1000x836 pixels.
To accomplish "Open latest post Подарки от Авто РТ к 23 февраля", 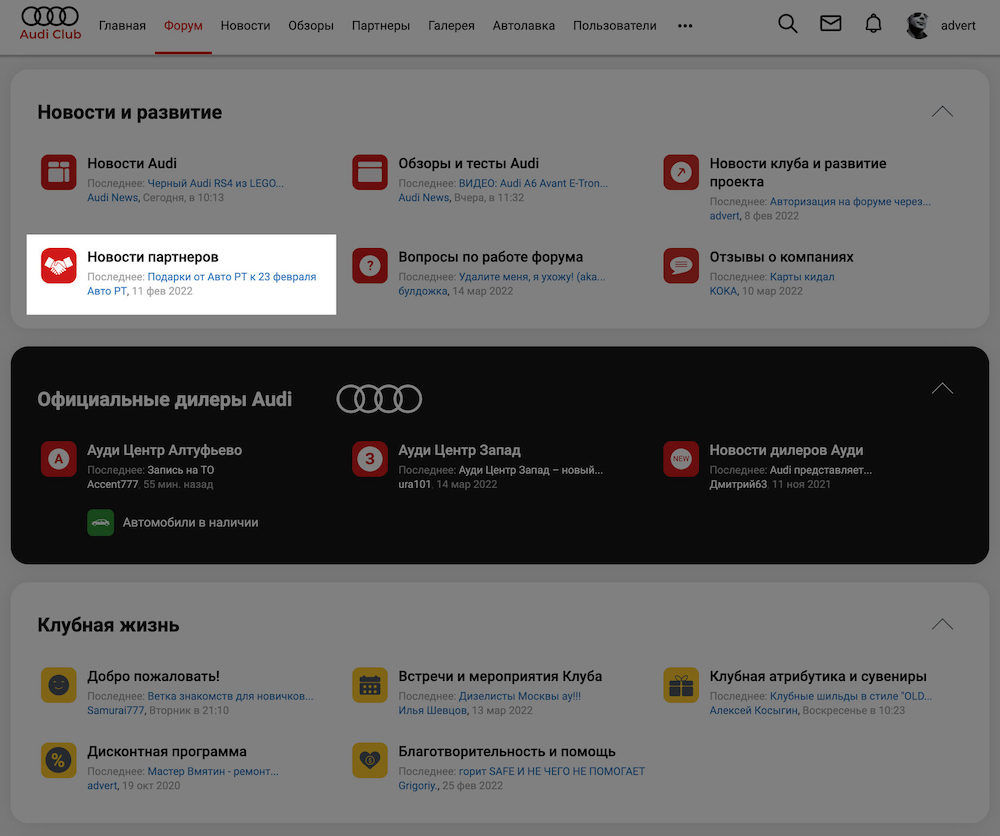I will coord(232,277).
